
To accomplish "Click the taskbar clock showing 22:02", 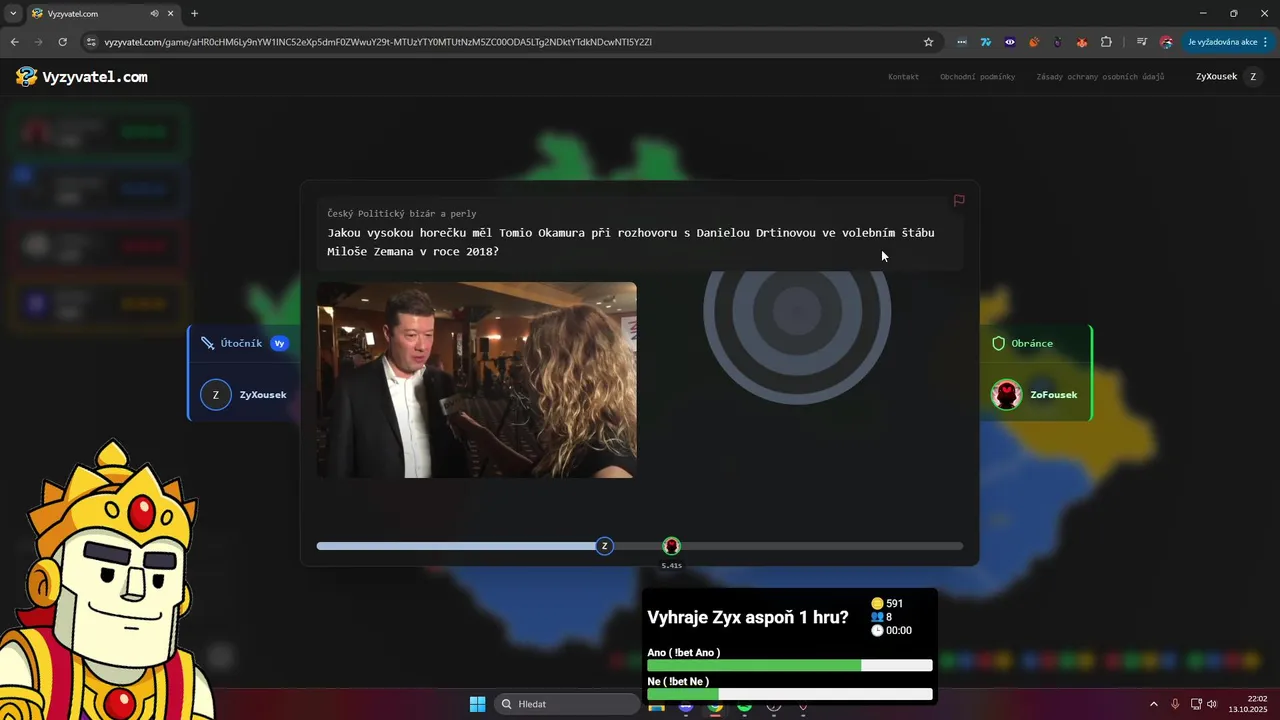I will click(x=1247, y=704).
